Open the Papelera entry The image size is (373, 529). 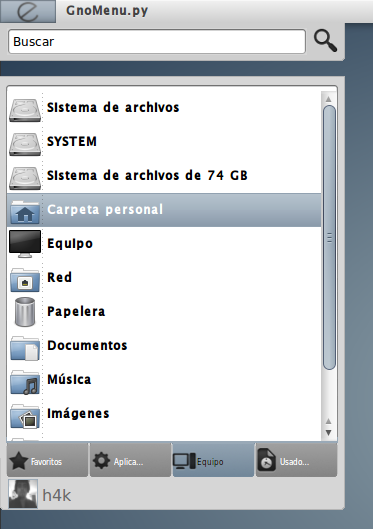coord(76,311)
